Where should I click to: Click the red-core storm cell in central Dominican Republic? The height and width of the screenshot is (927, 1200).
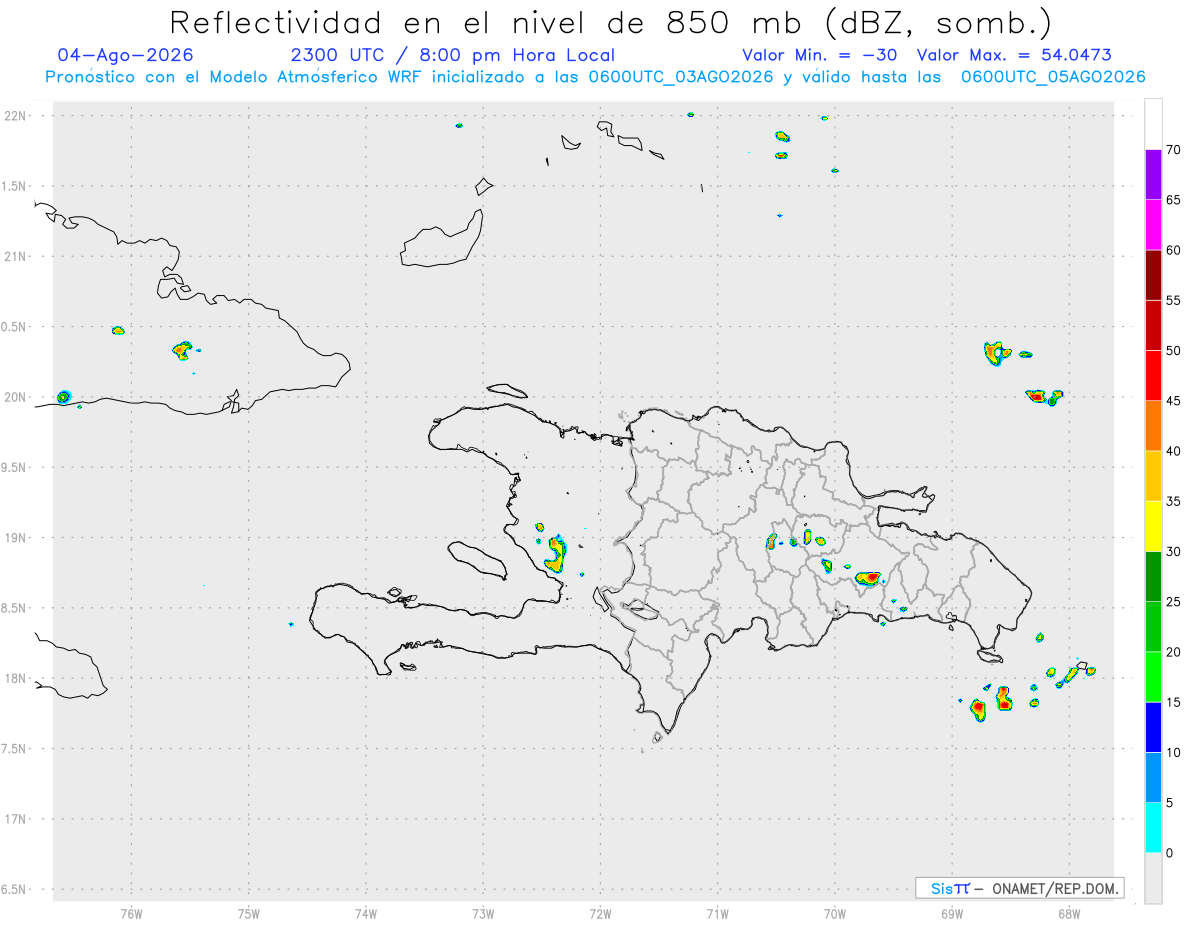coord(870,578)
